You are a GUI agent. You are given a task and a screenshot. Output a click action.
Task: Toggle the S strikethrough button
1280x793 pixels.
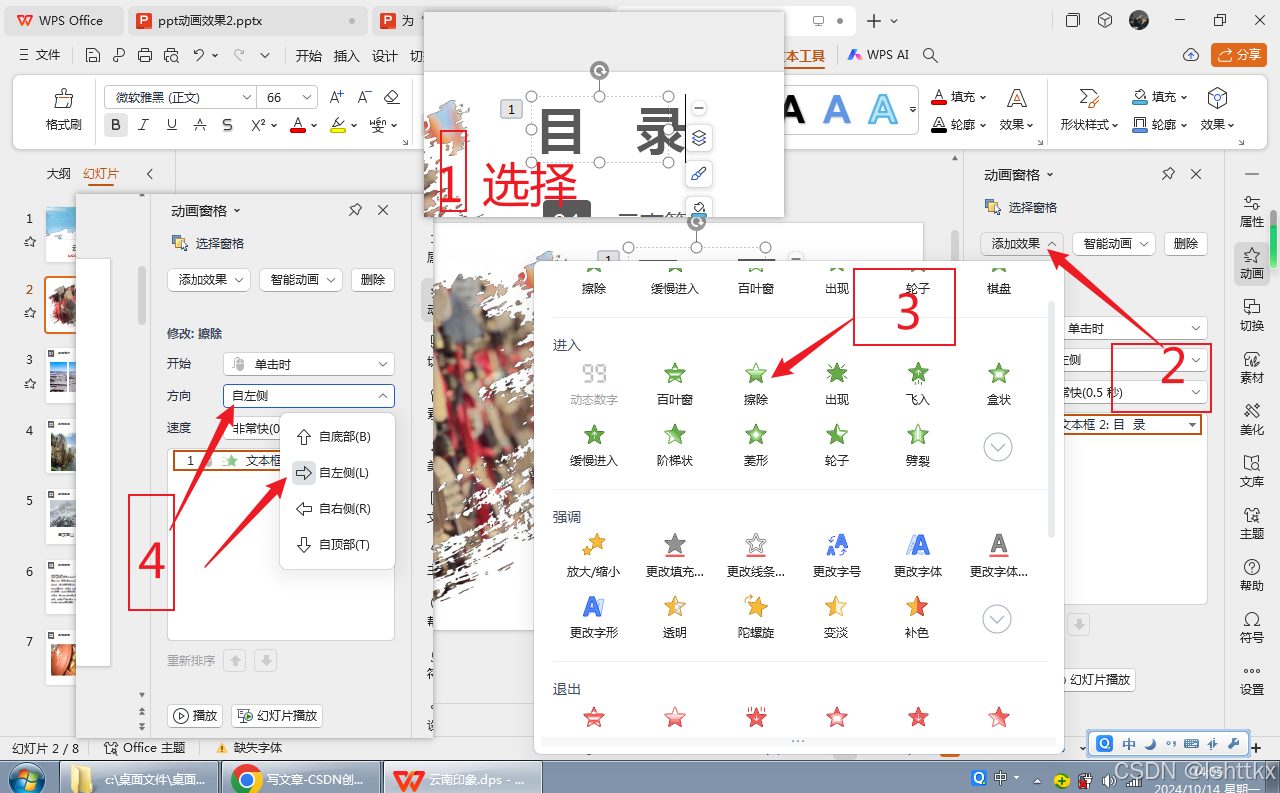(228, 125)
